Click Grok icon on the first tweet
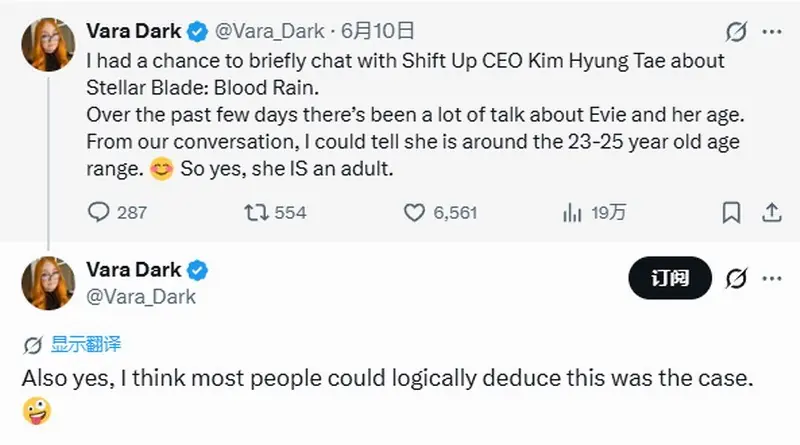The image size is (800, 445). pyautogui.click(x=736, y=32)
